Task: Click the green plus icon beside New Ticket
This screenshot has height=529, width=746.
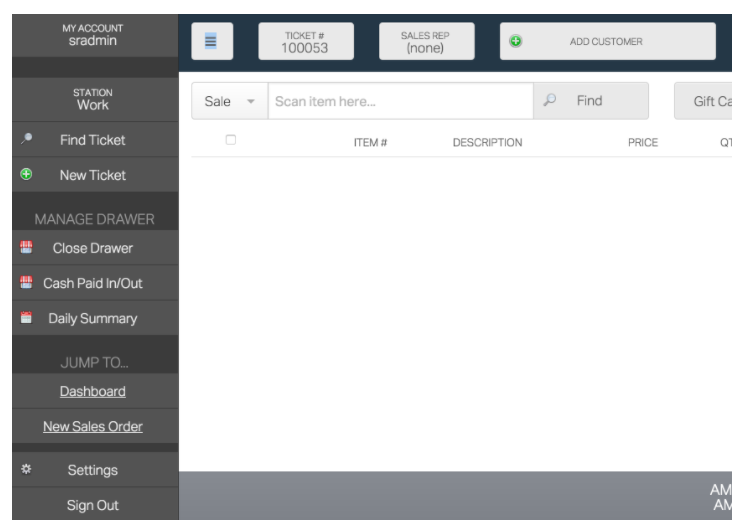Action: pos(26,175)
